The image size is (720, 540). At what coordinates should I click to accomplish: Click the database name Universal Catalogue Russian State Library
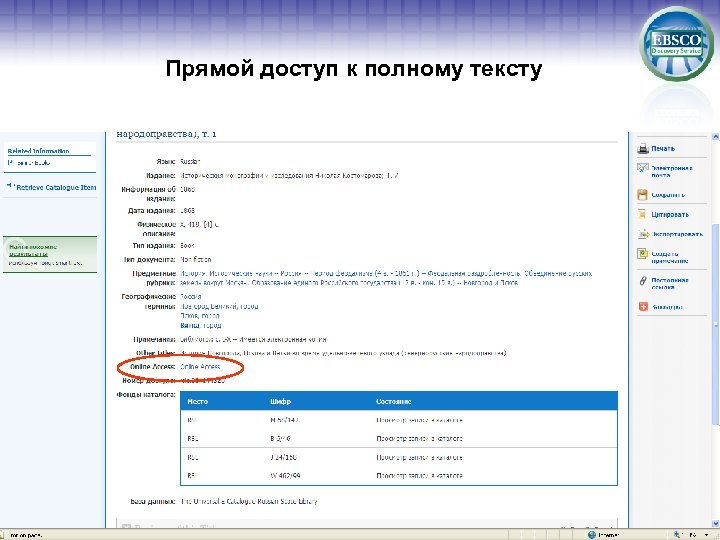pyautogui.click(x=248, y=501)
